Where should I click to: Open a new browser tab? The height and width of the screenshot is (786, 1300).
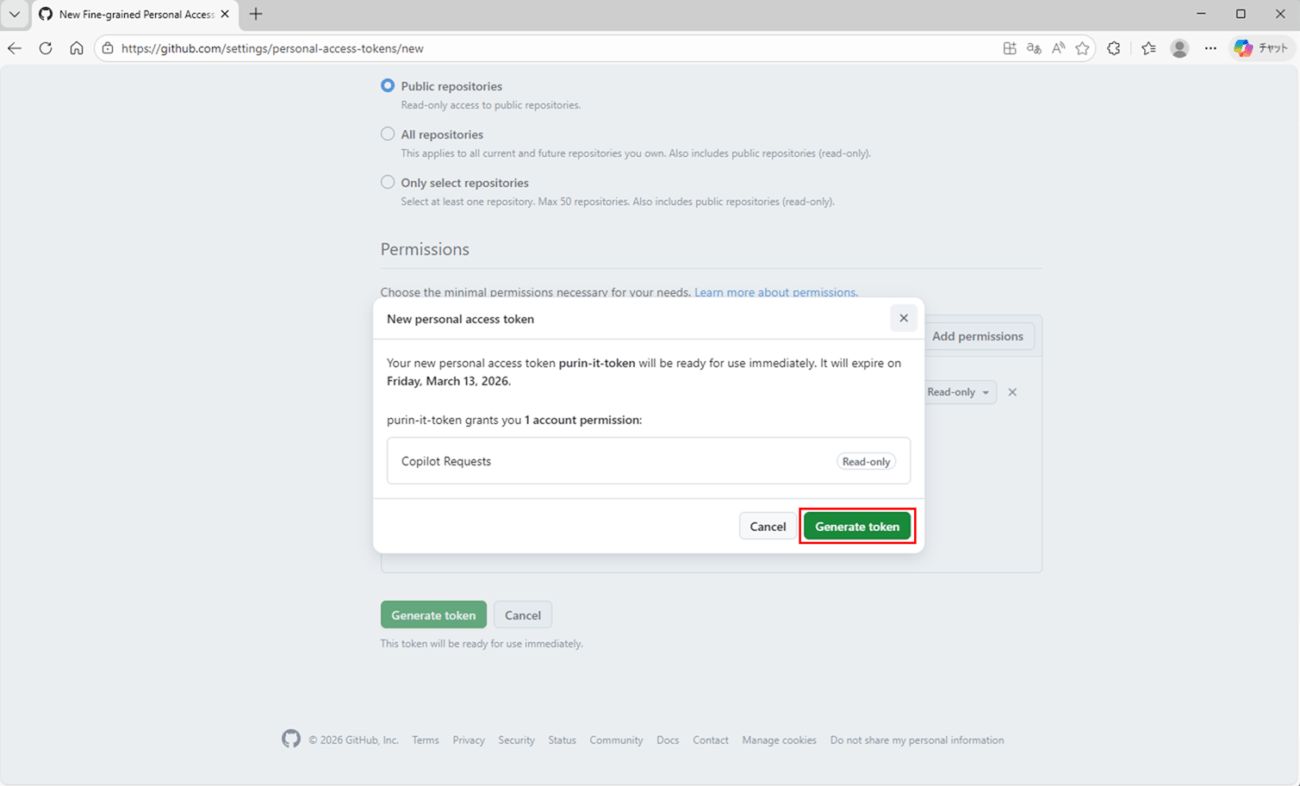point(254,15)
